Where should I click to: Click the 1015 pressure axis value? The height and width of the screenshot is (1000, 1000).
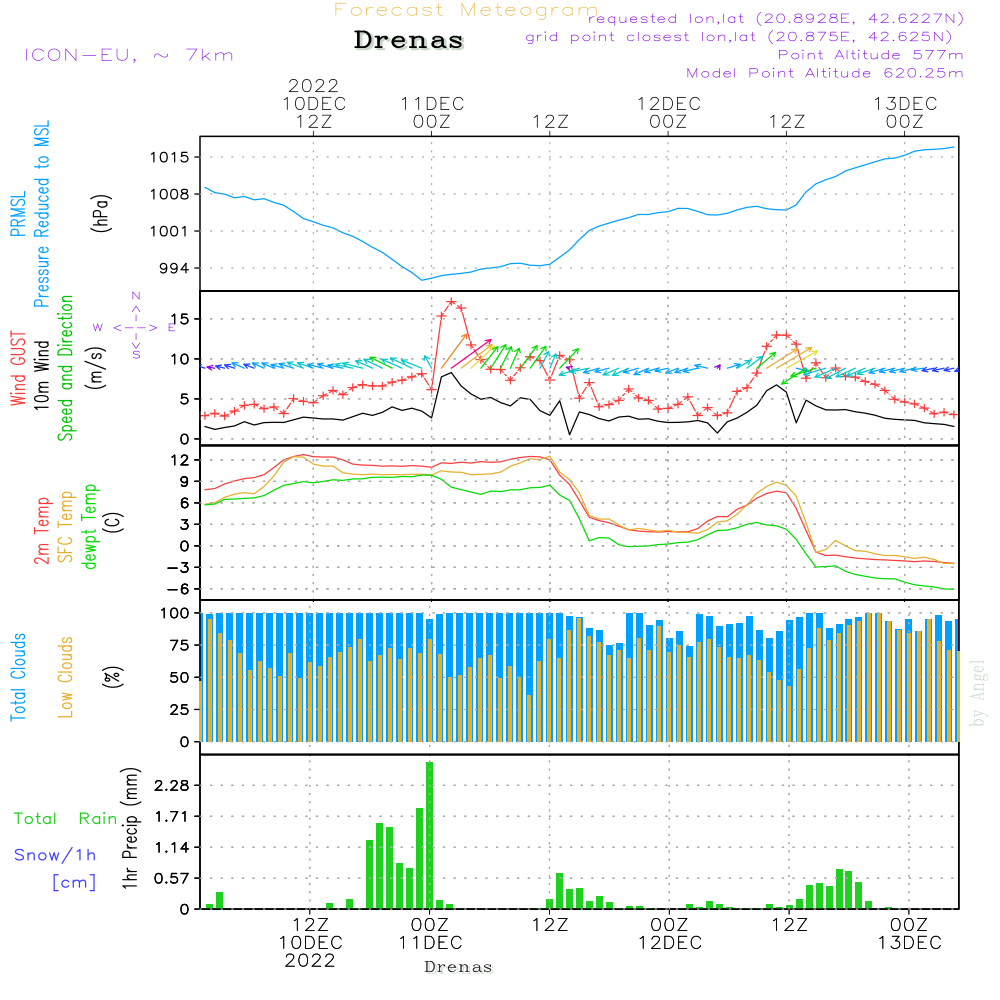(x=170, y=158)
